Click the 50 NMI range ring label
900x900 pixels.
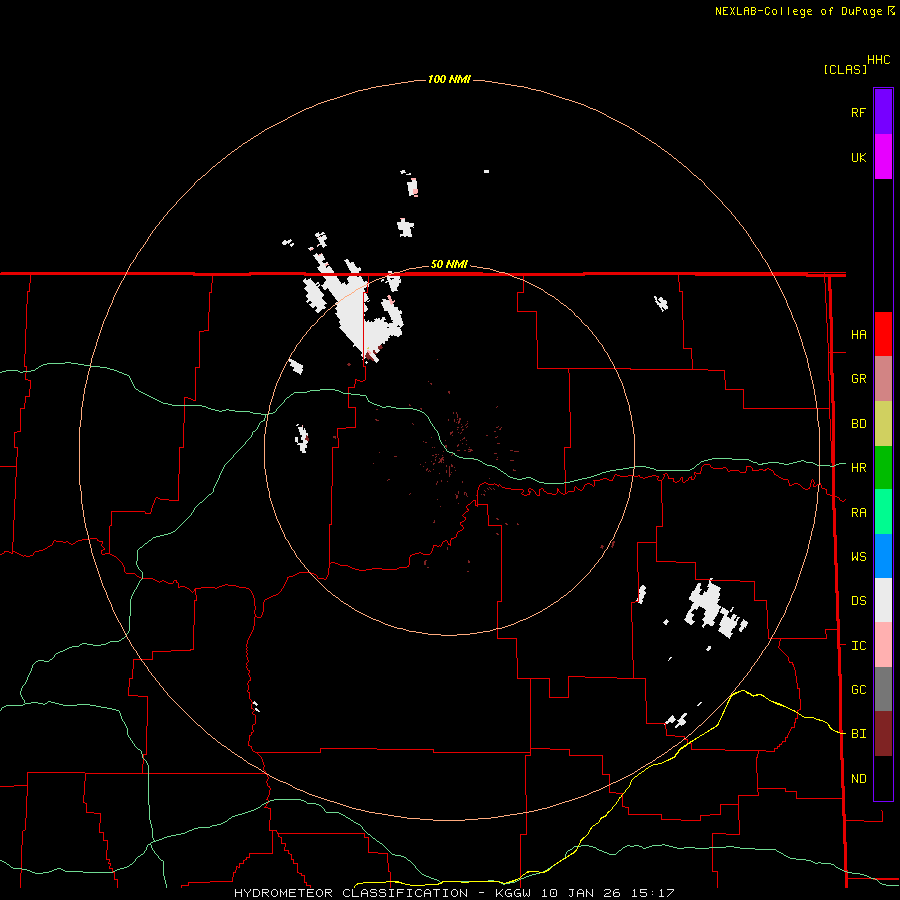pos(449,265)
